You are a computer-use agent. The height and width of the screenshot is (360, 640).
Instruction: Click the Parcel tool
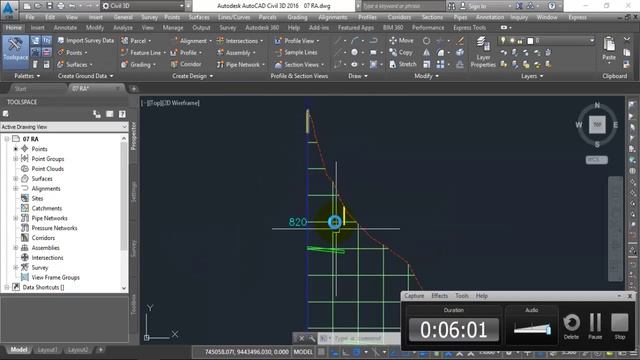pyautogui.click(x=136, y=41)
